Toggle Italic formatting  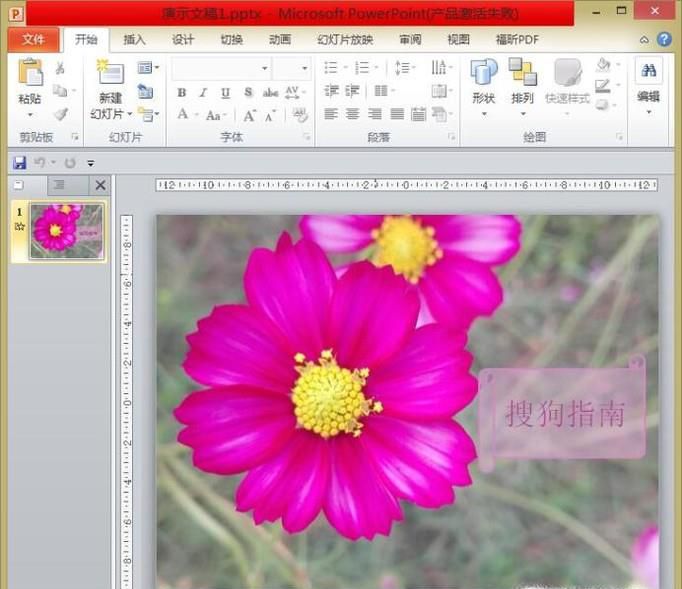[x=203, y=92]
